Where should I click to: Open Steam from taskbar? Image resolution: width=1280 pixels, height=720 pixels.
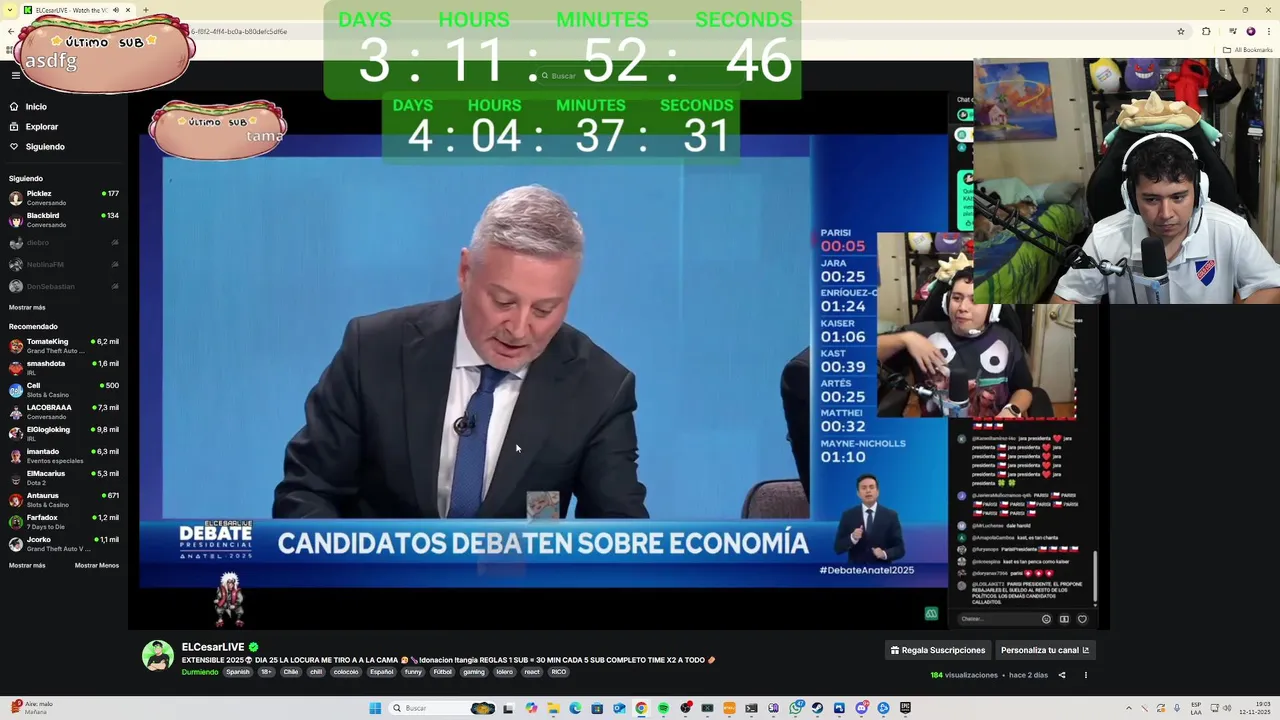(x=817, y=708)
